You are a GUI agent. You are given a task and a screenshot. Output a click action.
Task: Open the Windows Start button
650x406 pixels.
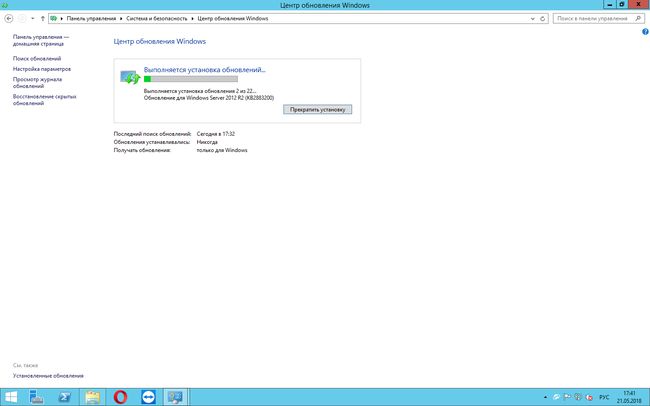[x=11, y=397]
